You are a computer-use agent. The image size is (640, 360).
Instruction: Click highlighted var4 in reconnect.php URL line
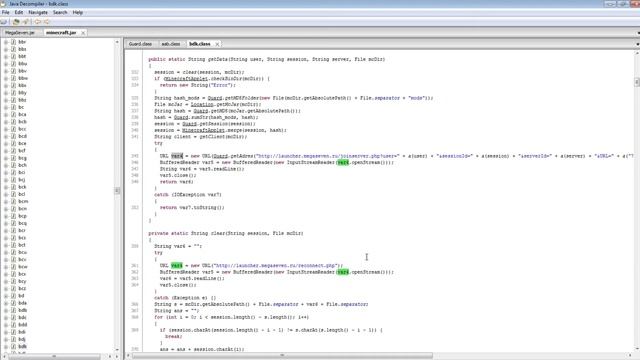pyautogui.click(x=177, y=265)
